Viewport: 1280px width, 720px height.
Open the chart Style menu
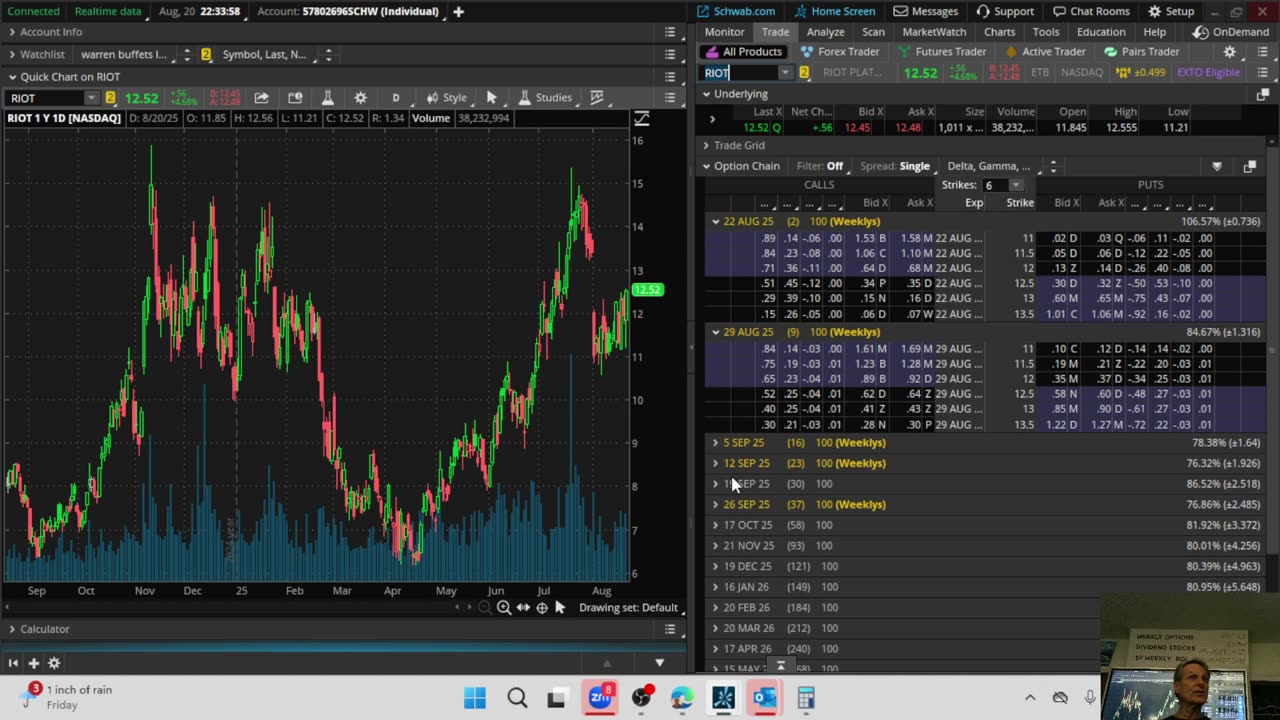446,97
